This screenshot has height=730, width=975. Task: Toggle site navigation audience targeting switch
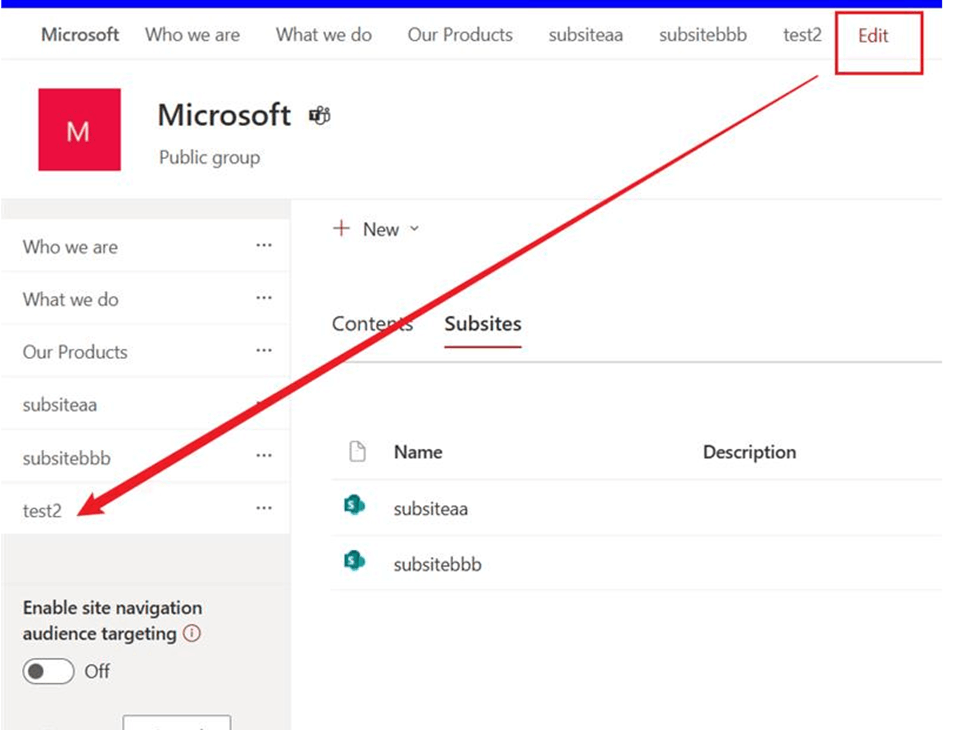point(49,671)
